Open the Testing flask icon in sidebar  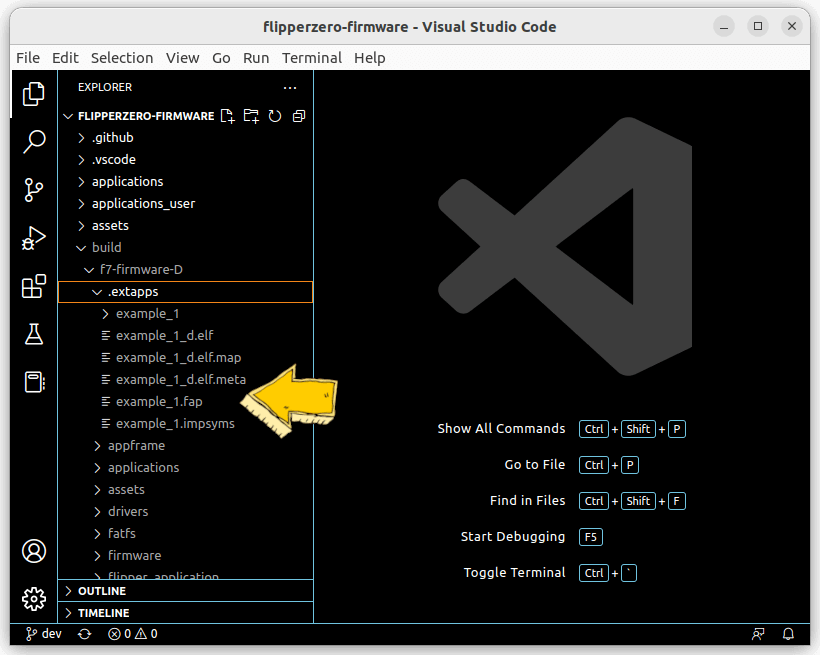click(x=33, y=334)
